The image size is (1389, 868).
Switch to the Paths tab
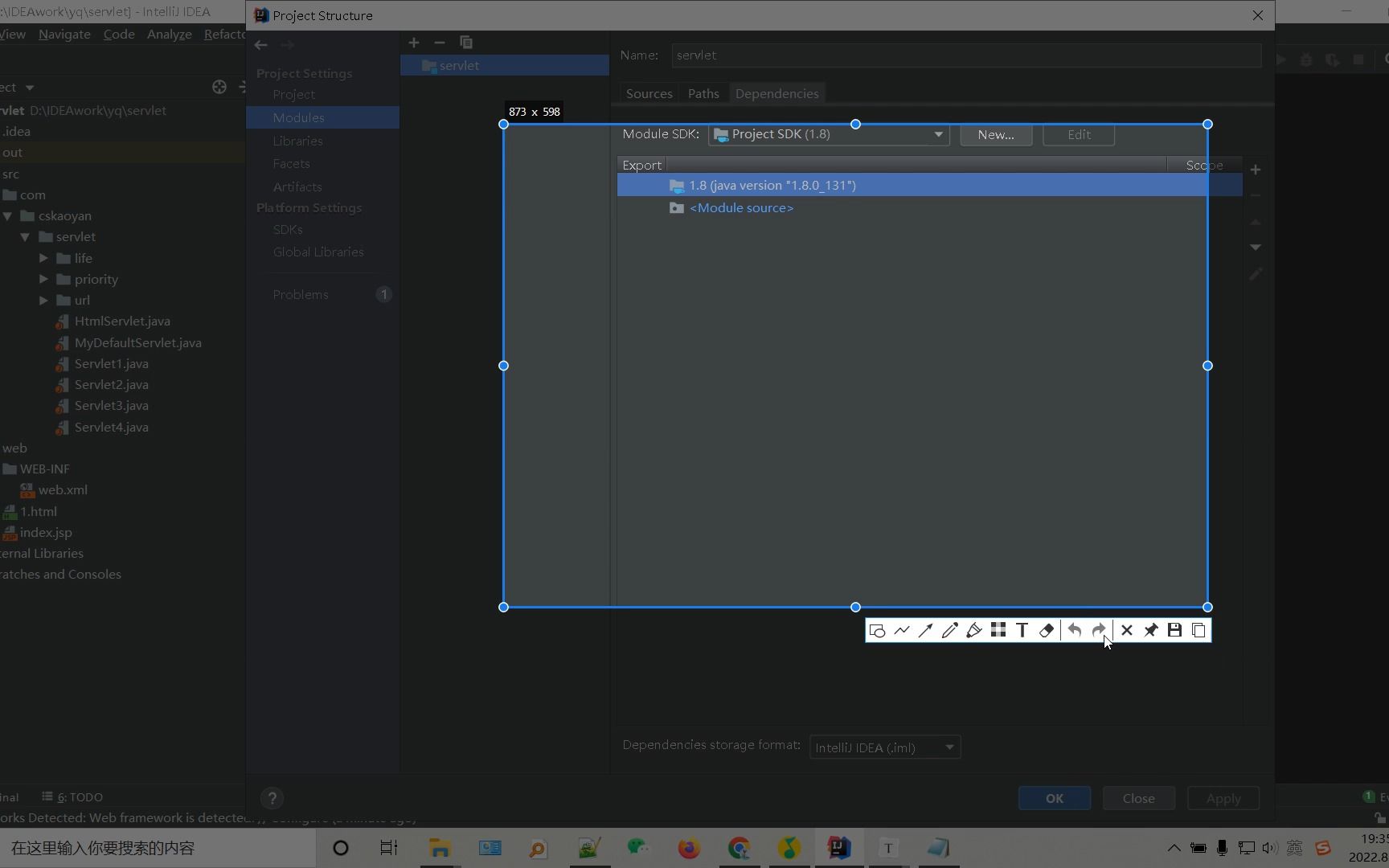point(703,94)
